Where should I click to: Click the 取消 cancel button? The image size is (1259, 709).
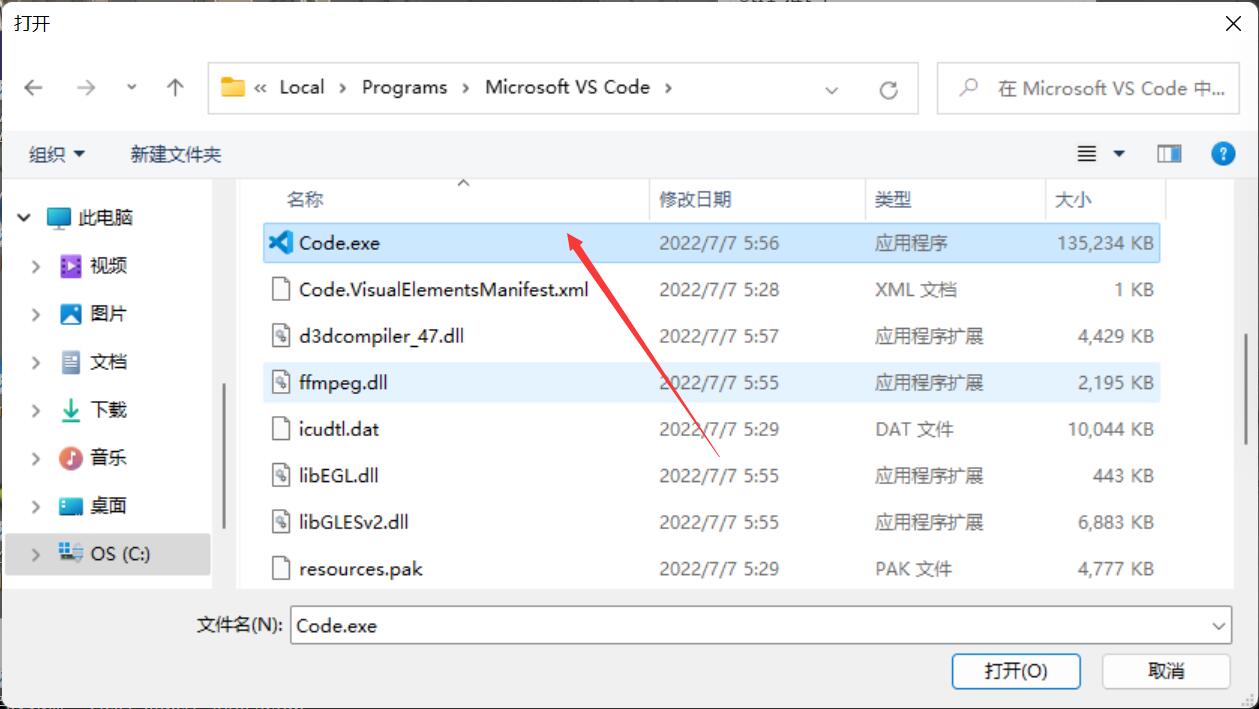(x=1165, y=671)
